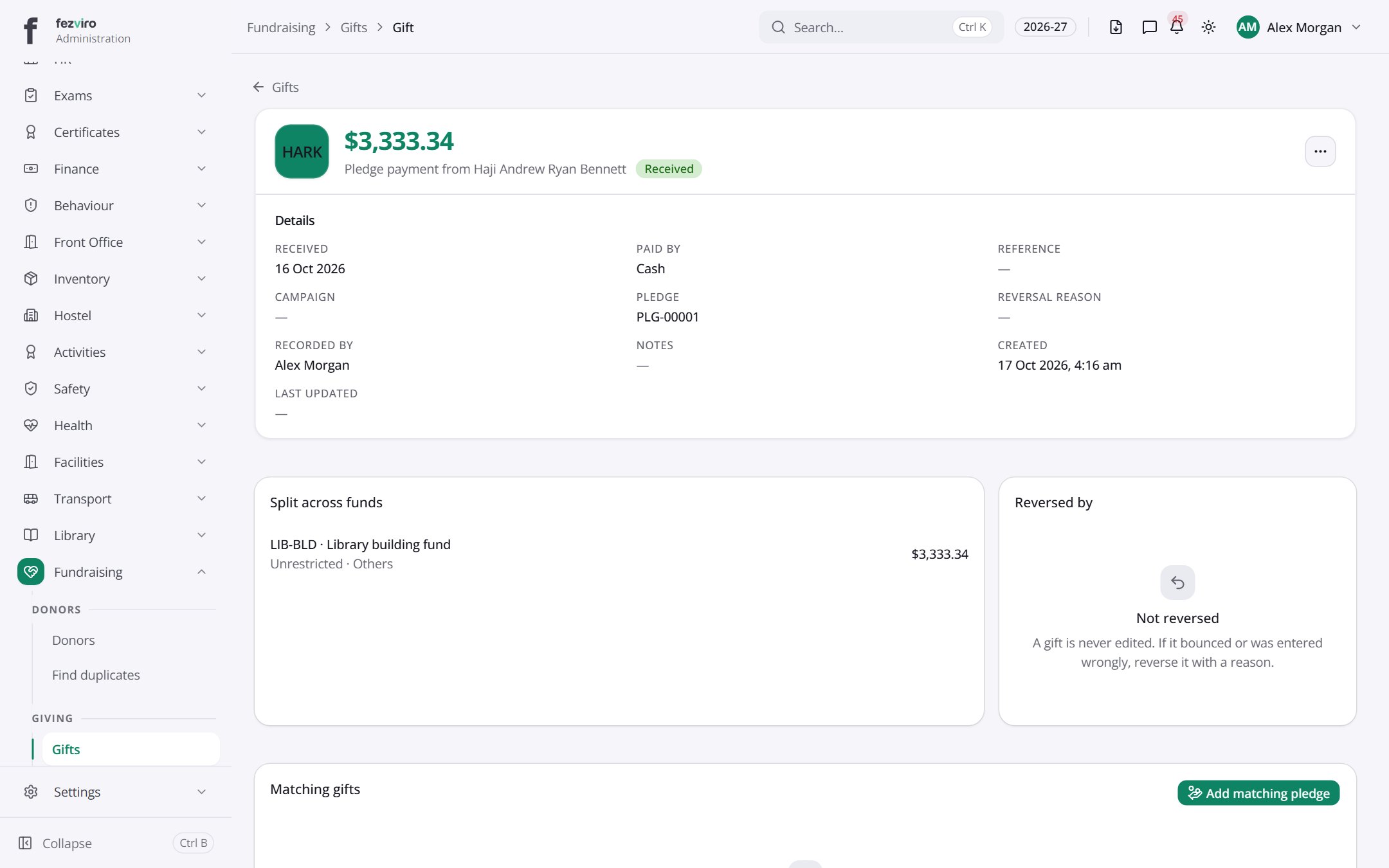Open the notifications bell icon
1389x868 pixels.
[1177, 27]
